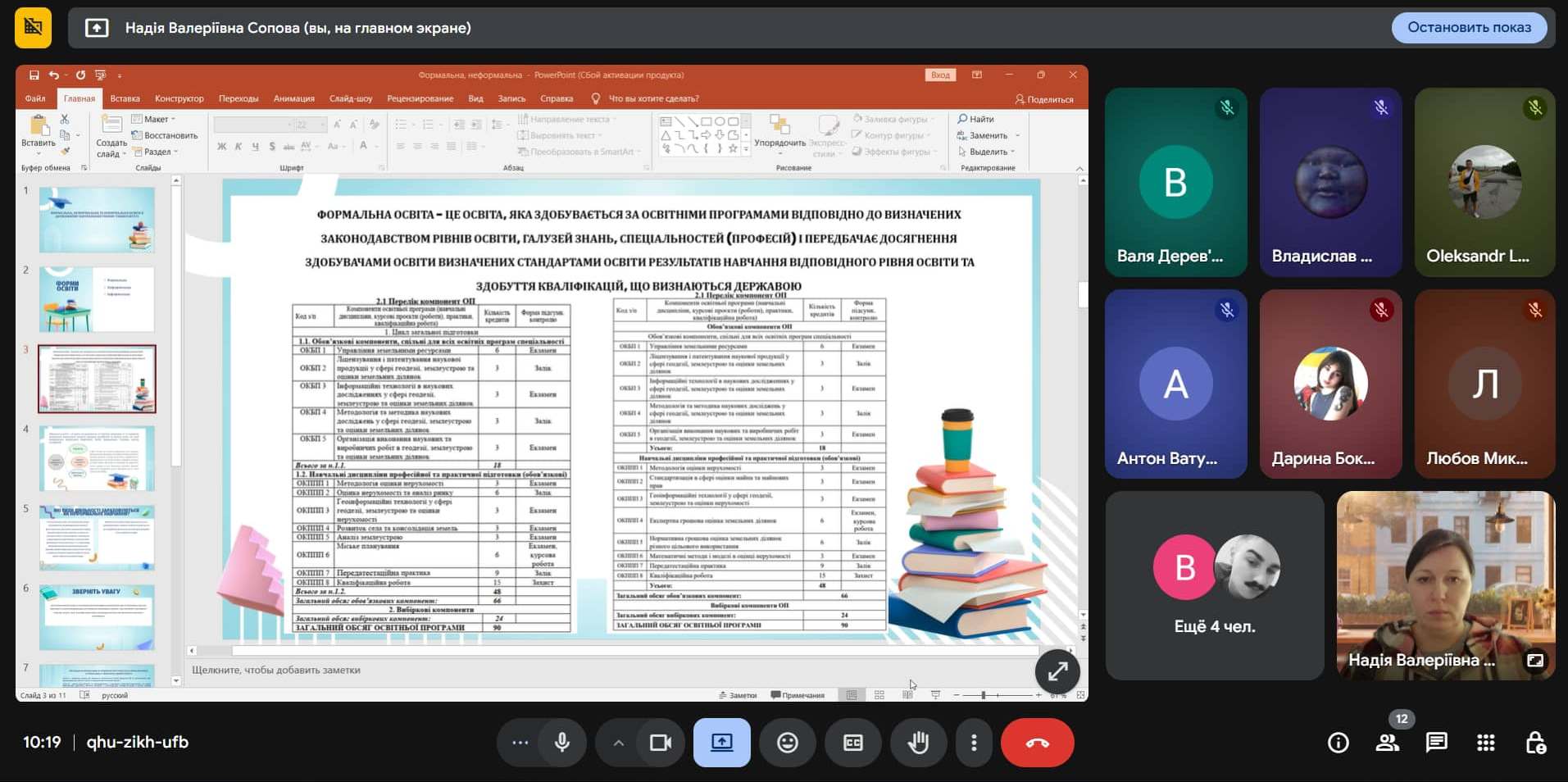Raise hand in the meeting

point(918,743)
